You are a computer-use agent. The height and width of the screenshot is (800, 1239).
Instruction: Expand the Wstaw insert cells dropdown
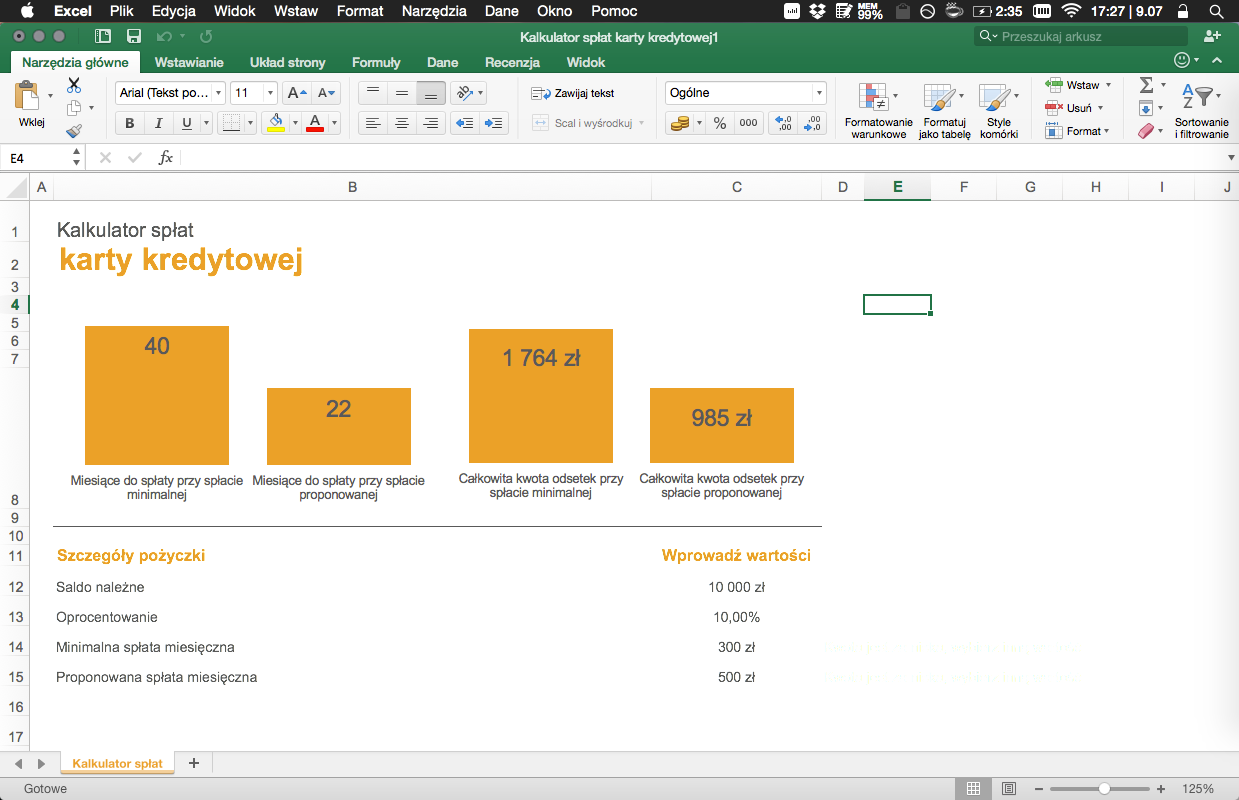pyautogui.click(x=1108, y=85)
